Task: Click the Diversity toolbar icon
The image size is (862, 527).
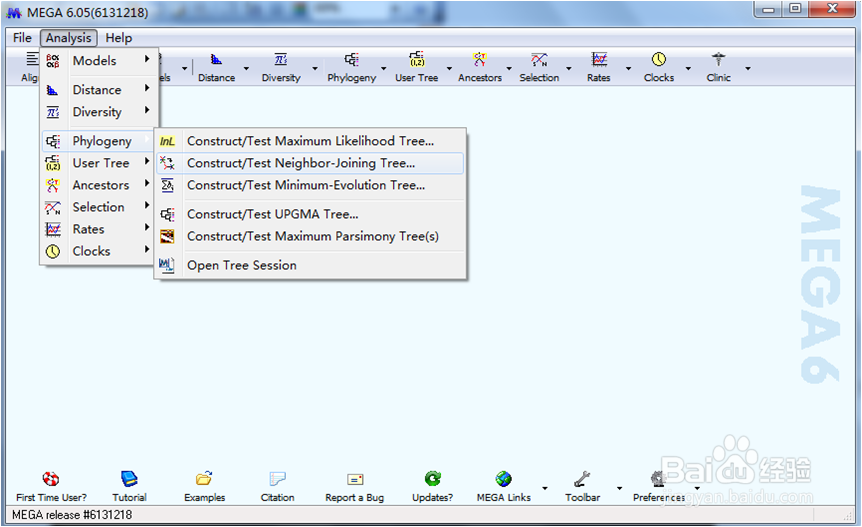Action: (281, 59)
